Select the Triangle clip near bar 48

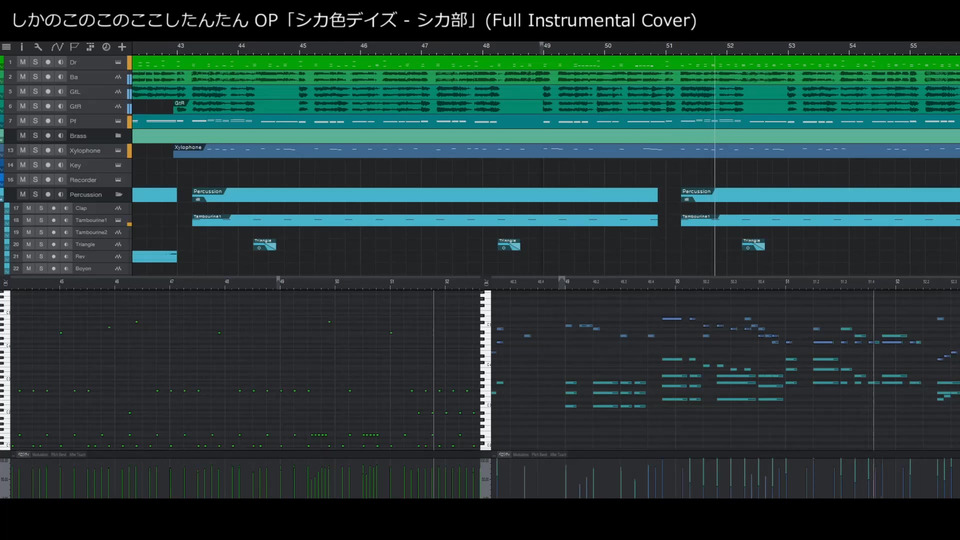pos(509,244)
